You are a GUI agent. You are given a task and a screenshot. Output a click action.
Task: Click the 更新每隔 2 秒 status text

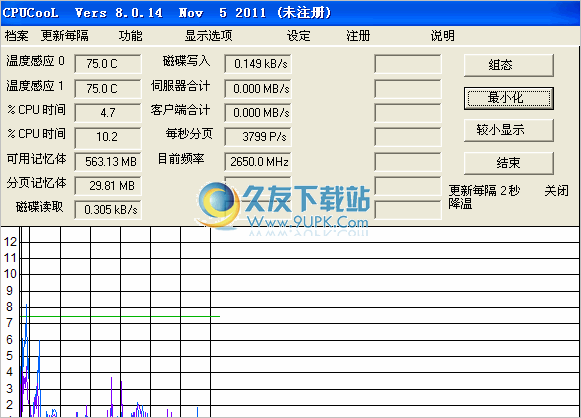coord(484,191)
